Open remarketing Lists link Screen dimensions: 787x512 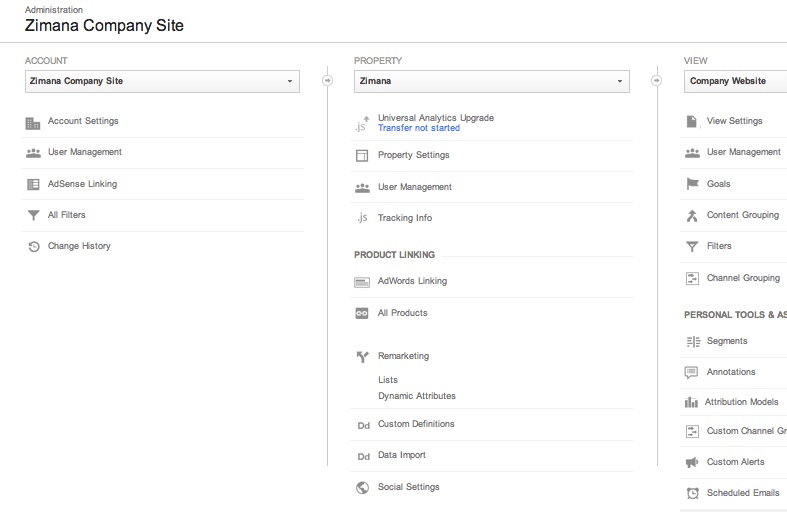[x=387, y=380]
